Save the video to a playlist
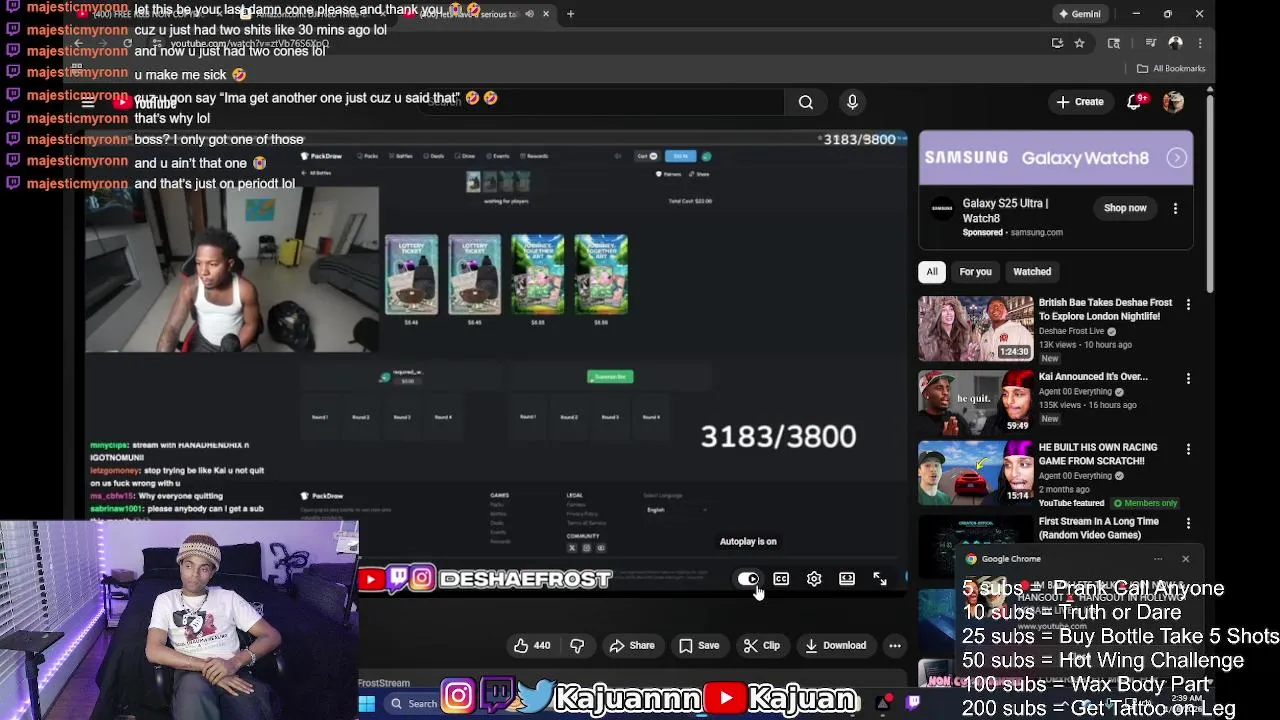1280x720 pixels. 699,646
